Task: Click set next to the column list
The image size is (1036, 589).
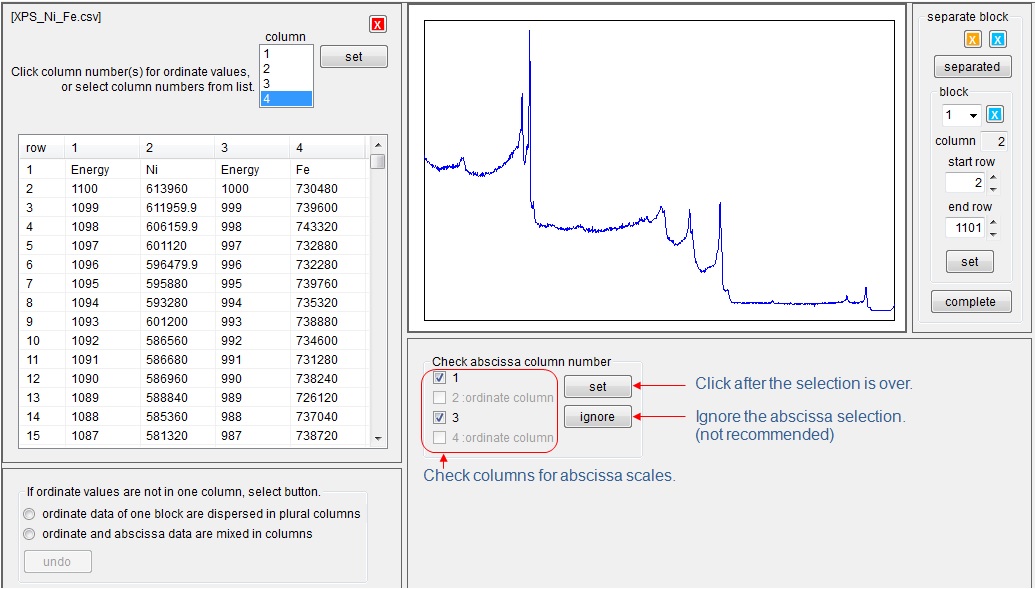Action: click(354, 56)
